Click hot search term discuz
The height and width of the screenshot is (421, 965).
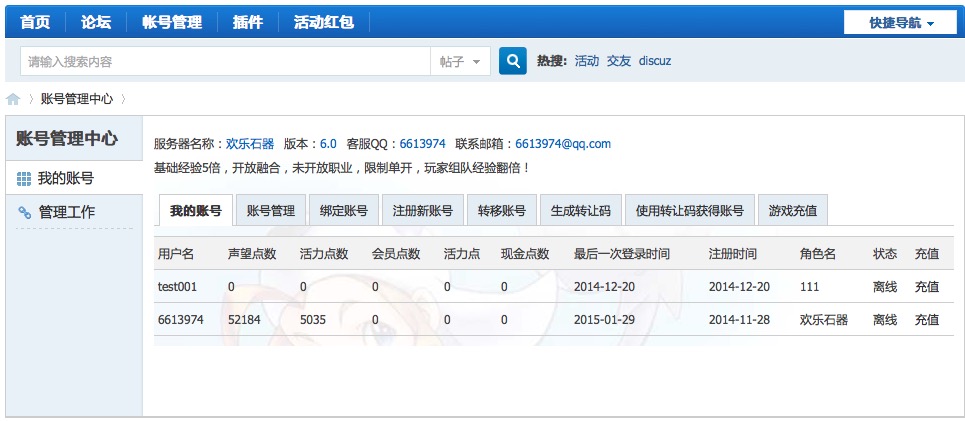click(655, 61)
